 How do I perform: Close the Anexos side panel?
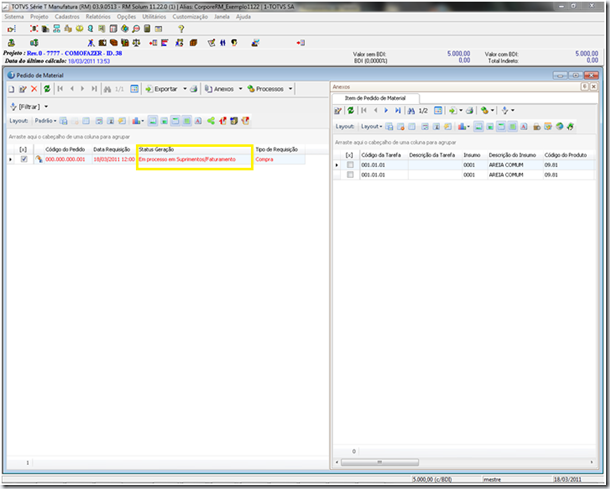coord(594,87)
